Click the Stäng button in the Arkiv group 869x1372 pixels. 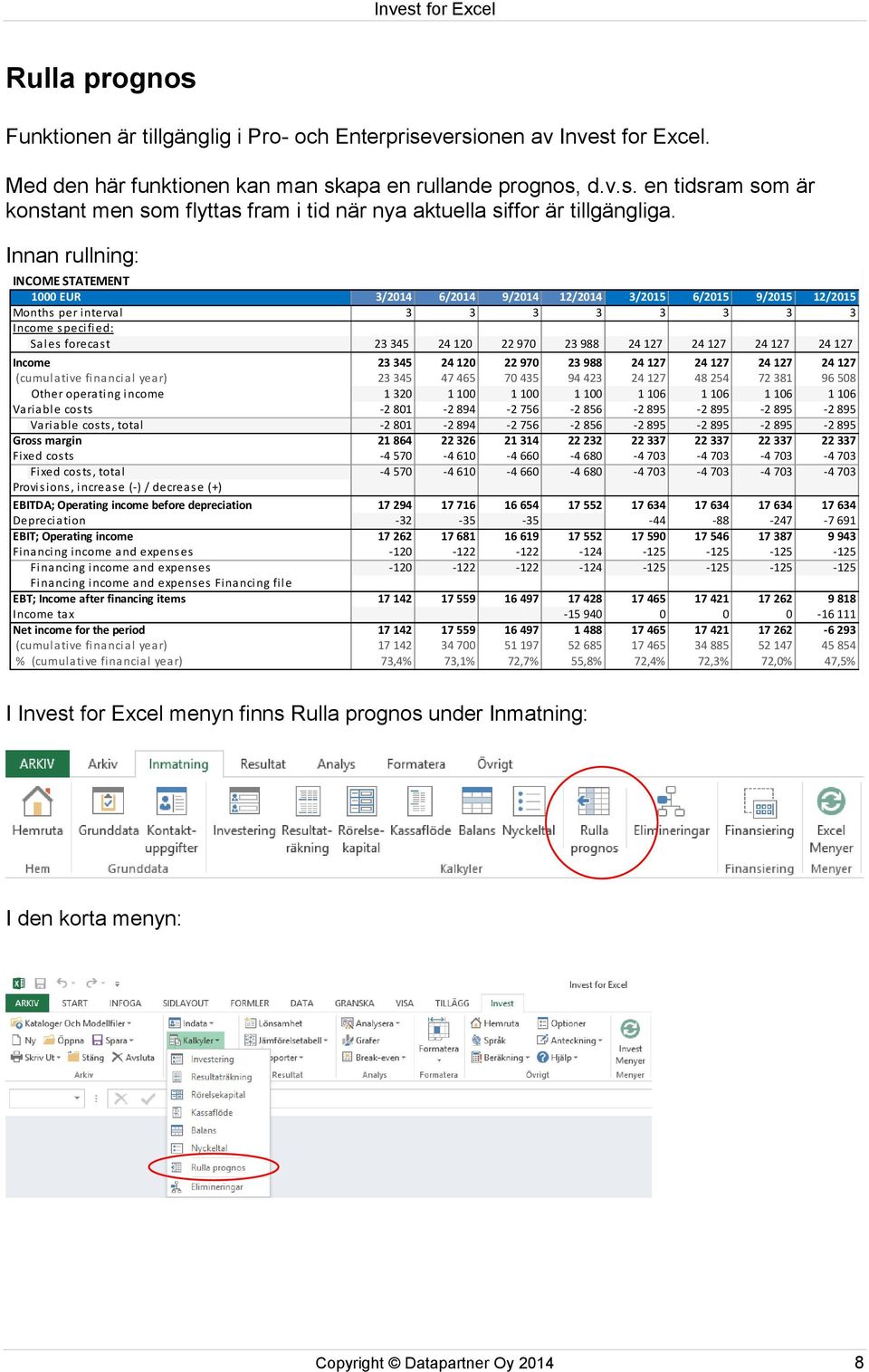(86, 1058)
